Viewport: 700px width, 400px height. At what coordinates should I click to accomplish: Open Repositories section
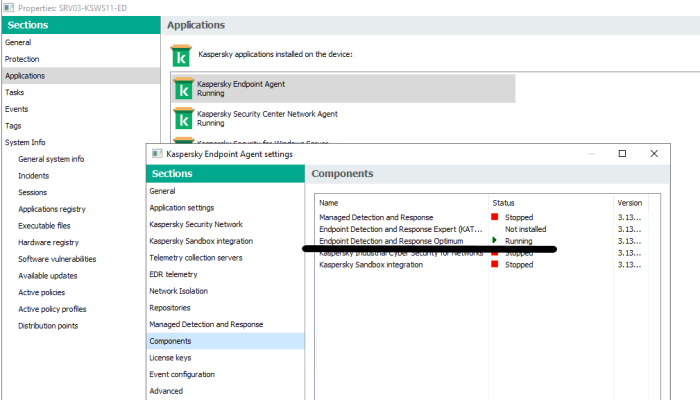point(225,308)
